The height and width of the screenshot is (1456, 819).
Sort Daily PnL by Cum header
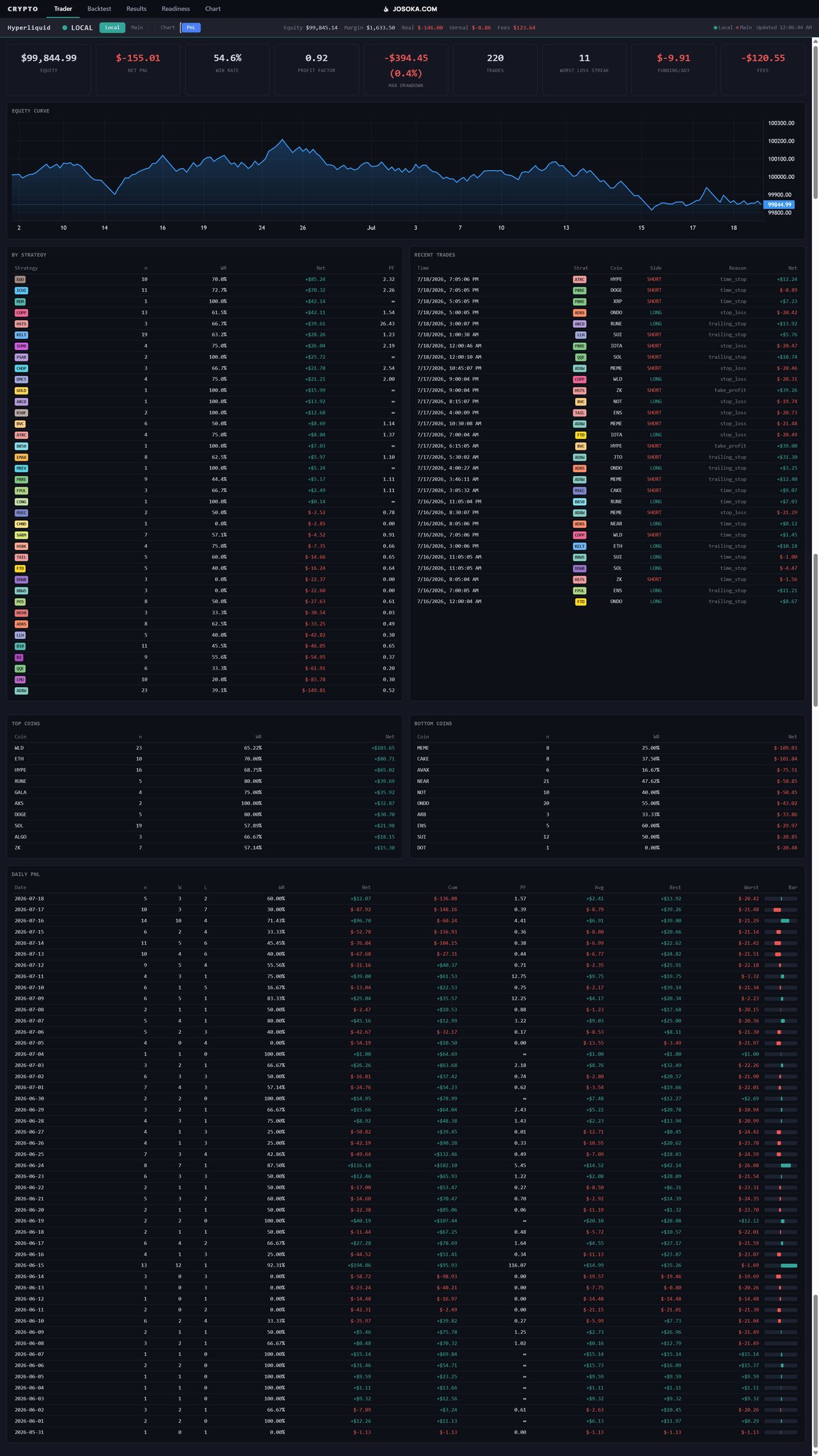[x=452, y=887]
